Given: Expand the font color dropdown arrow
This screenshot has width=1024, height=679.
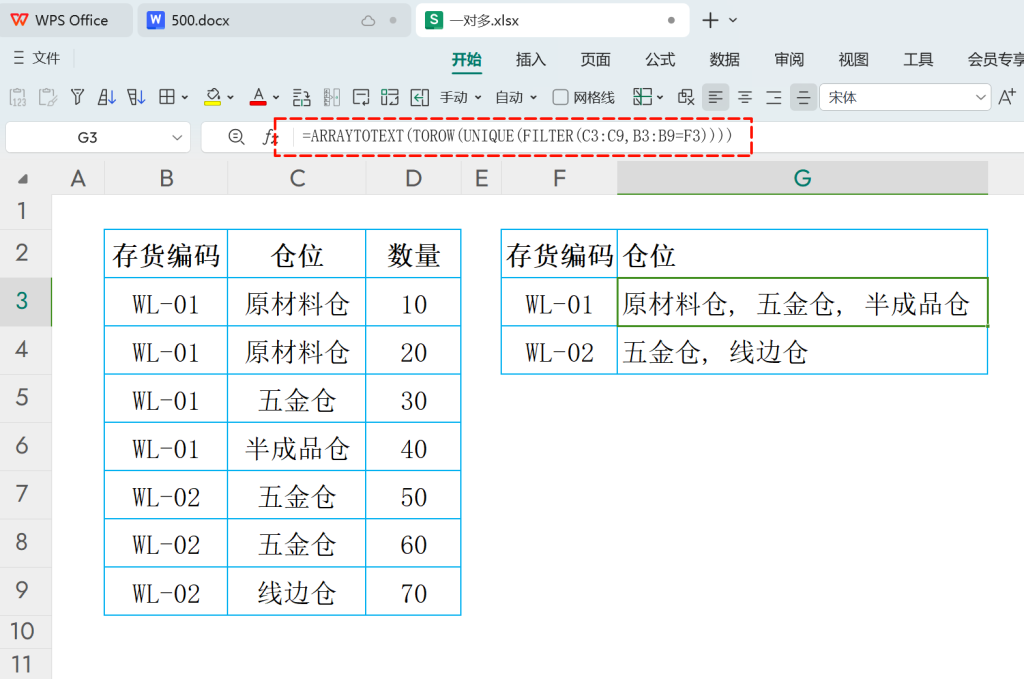Looking at the screenshot, I should 276,97.
